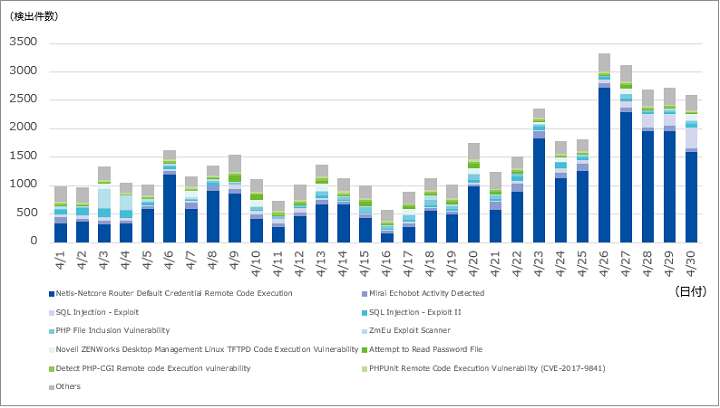The width and height of the screenshot is (720, 408).
Task: Select the Novell ZENWorks TFTPD legend label
Action: 207,350
